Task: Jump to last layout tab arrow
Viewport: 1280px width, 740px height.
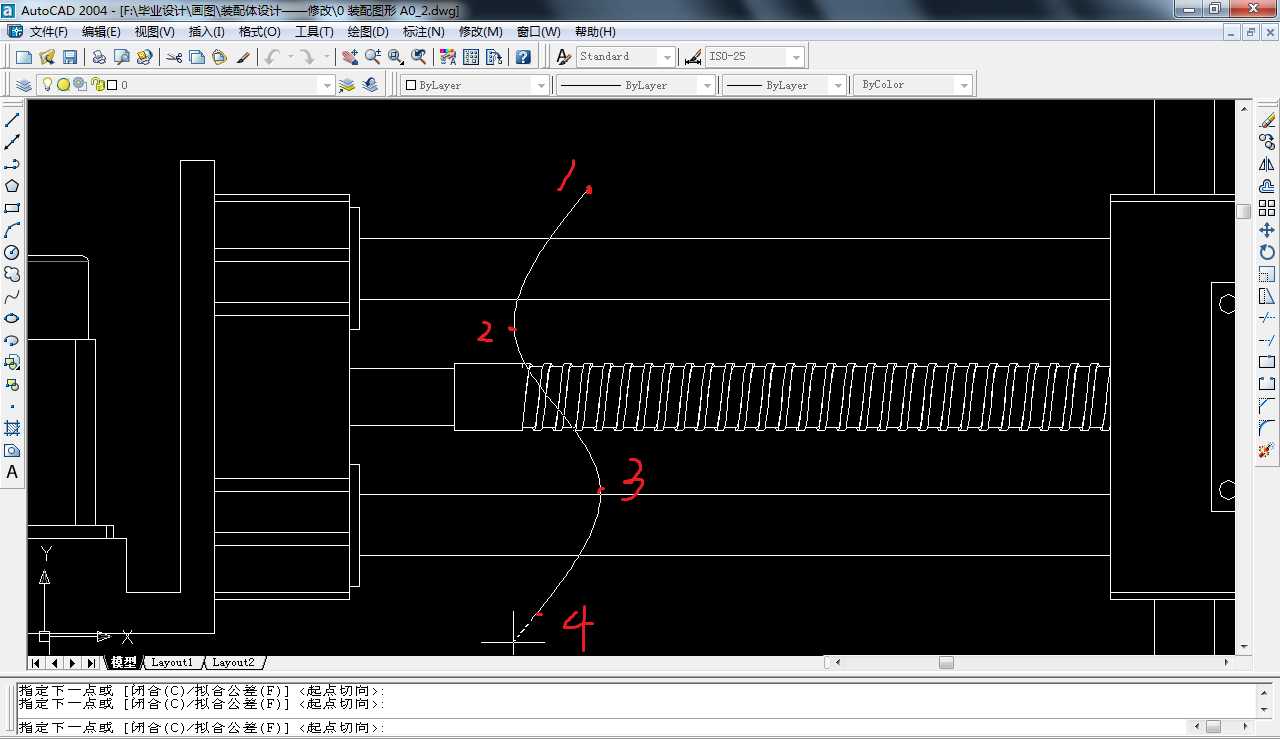Action: coord(92,663)
